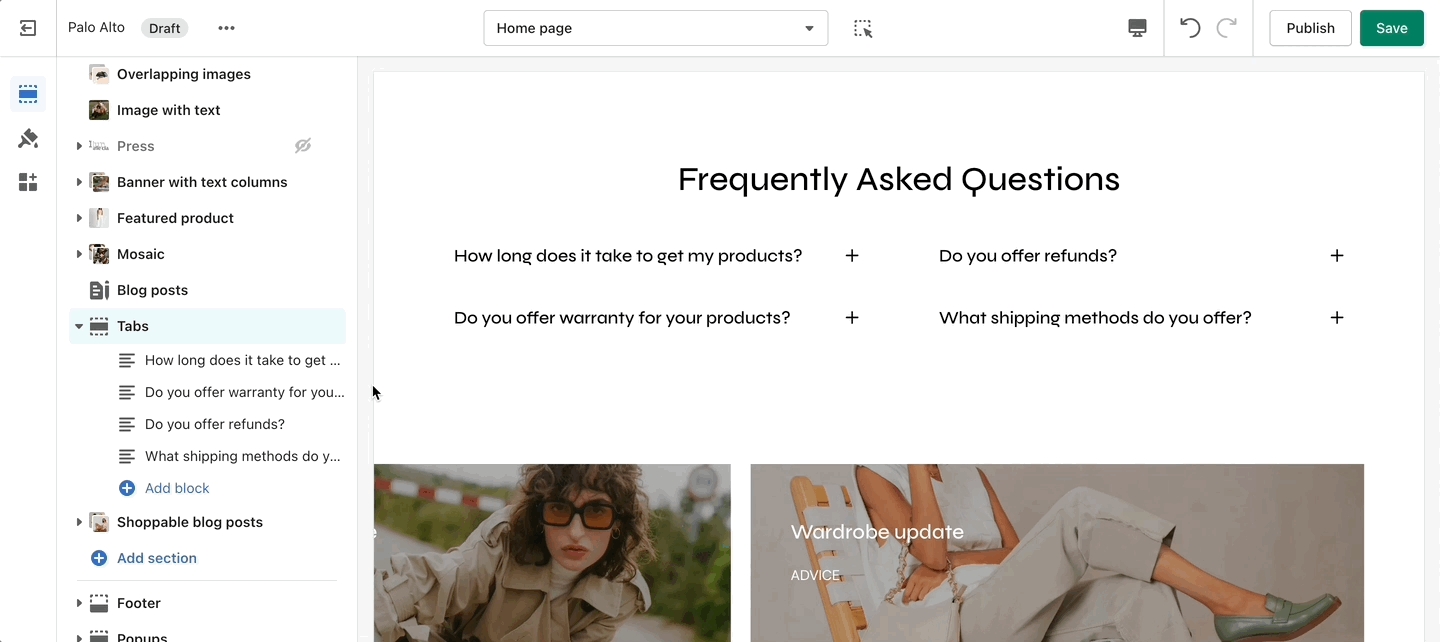Toggle the inspector selection tool
The height and width of the screenshot is (642, 1440).
tap(863, 28)
